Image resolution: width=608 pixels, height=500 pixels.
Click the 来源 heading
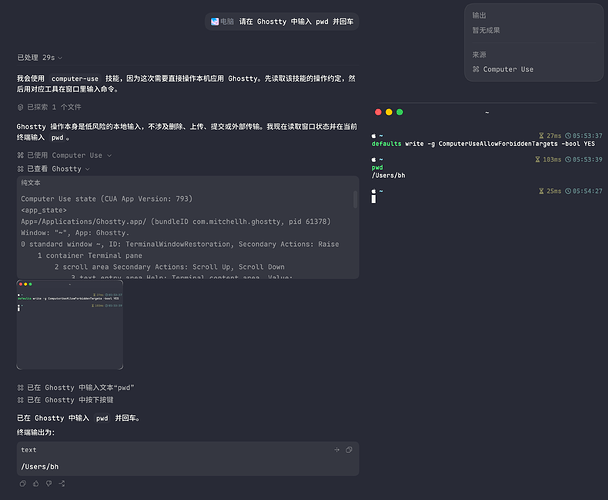pos(479,55)
